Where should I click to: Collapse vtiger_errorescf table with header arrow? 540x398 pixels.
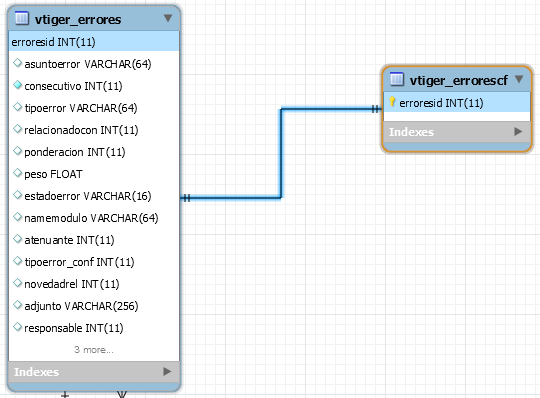tap(519, 79)
